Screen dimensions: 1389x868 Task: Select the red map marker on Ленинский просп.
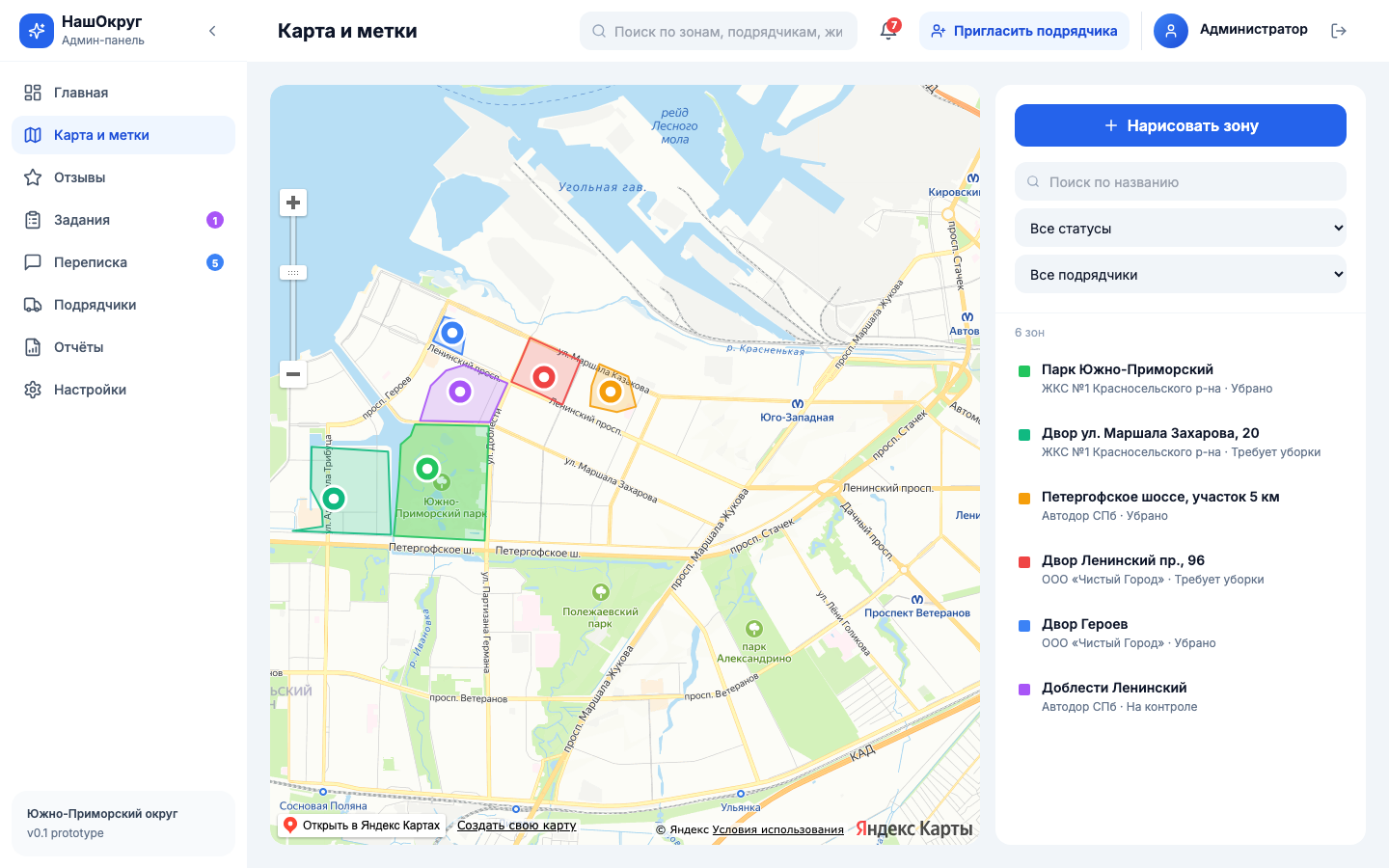(x=544, y=376)
